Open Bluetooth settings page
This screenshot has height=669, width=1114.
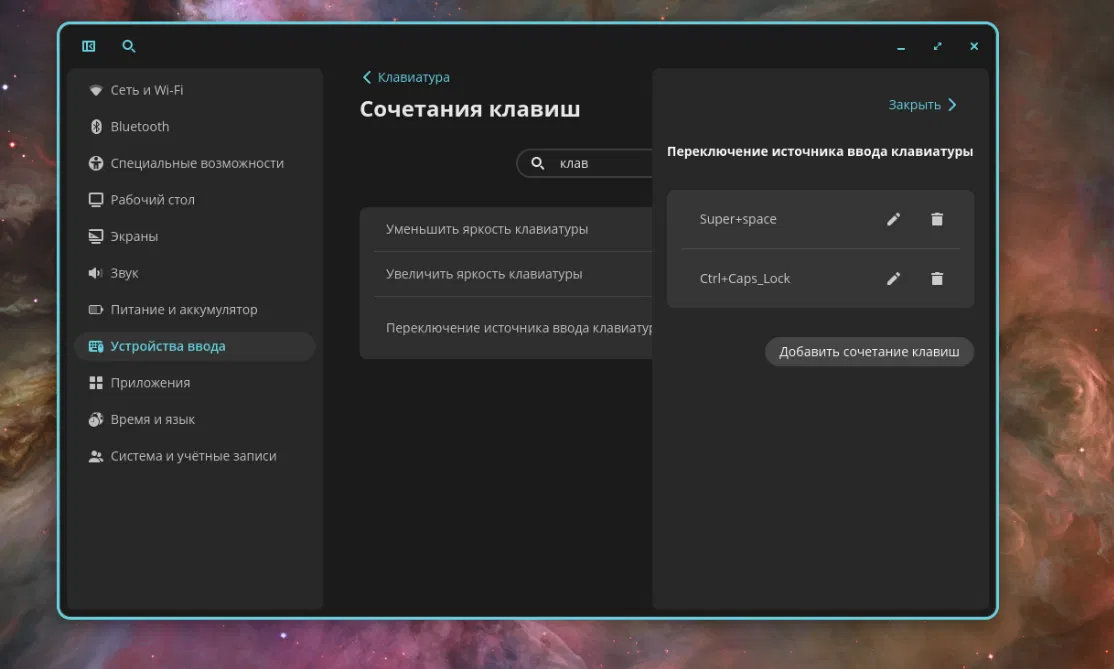195,126
